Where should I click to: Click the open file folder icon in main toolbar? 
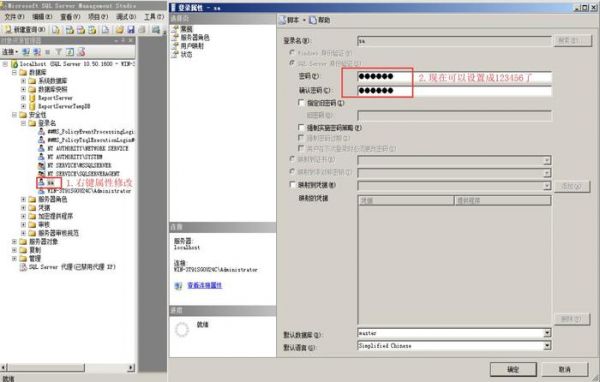tap(120, 29)
